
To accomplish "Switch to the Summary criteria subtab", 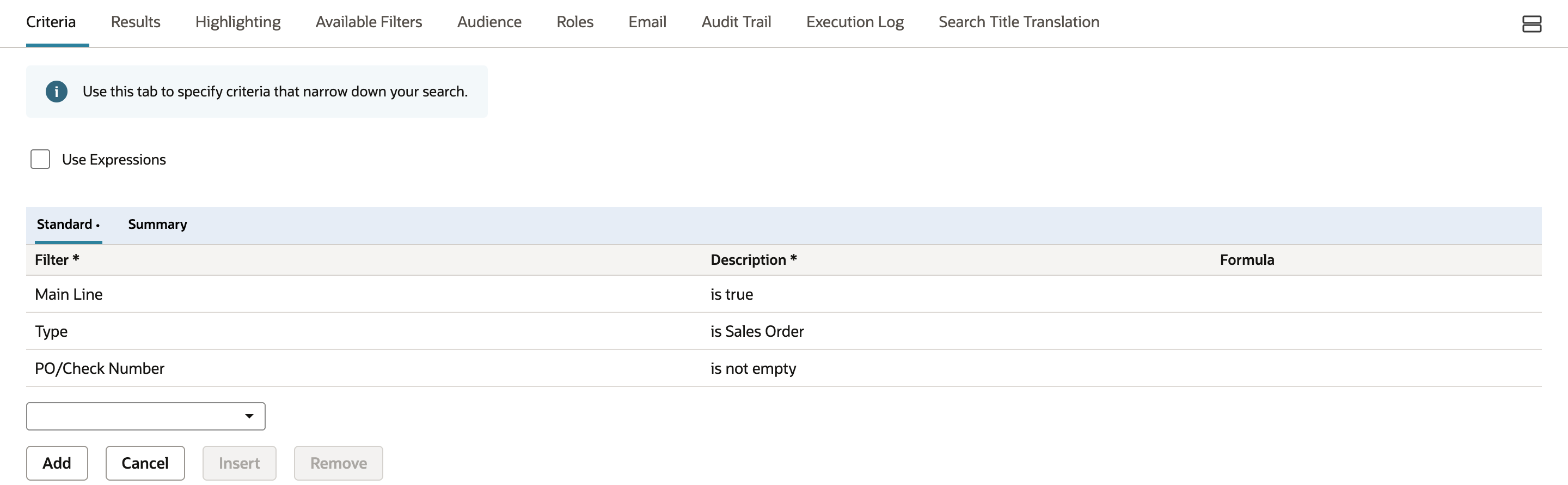I will click(x=158, y=224).
